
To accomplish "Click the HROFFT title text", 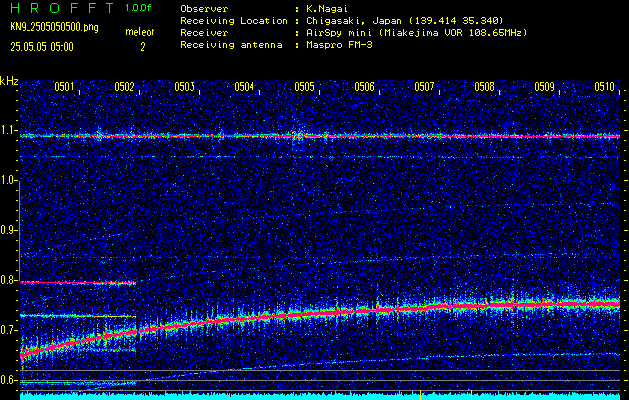I will (62, 8).
